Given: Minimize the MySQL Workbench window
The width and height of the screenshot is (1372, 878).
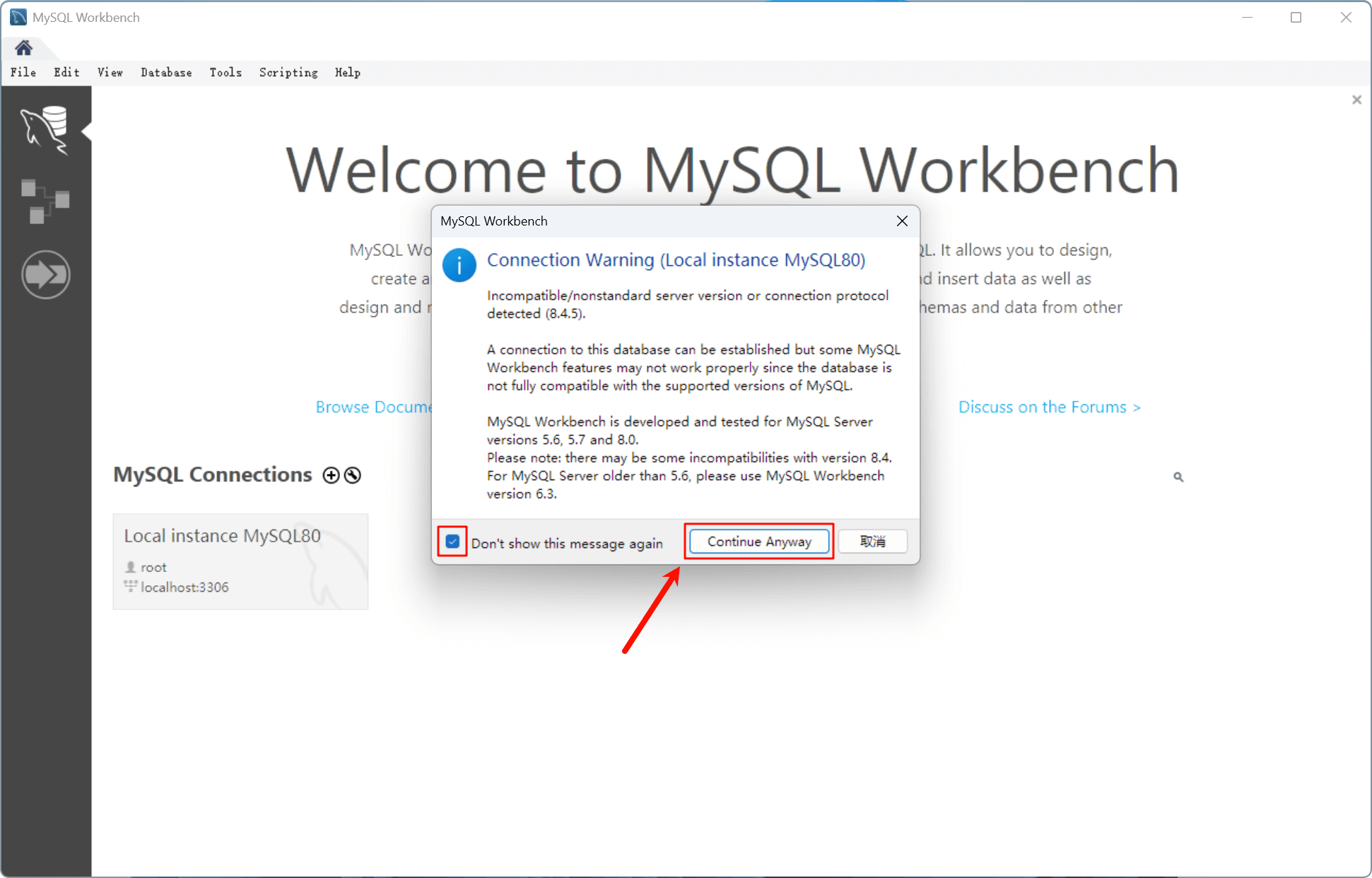Looking at the screenshot, I should 1247,18.
